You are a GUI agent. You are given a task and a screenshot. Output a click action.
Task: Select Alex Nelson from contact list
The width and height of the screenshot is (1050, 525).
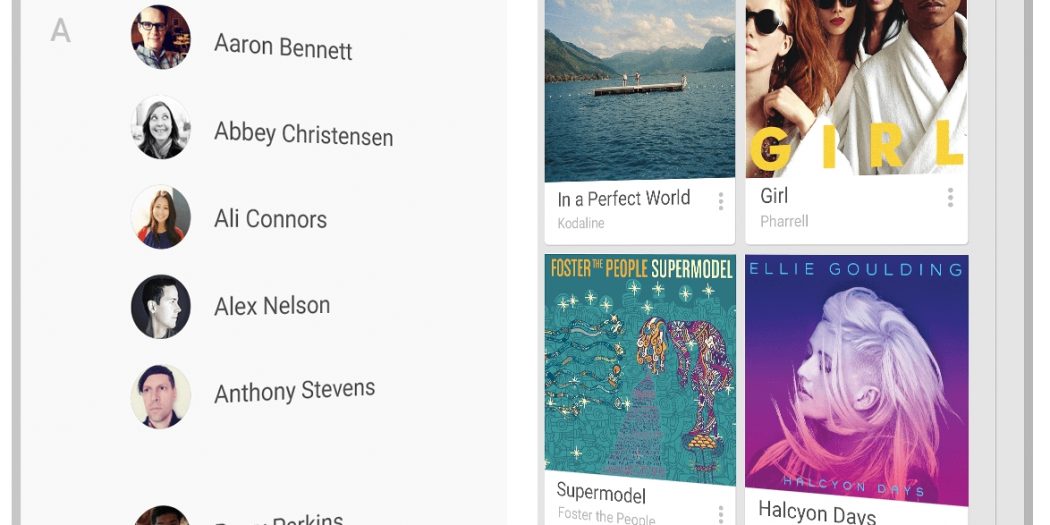272,306
